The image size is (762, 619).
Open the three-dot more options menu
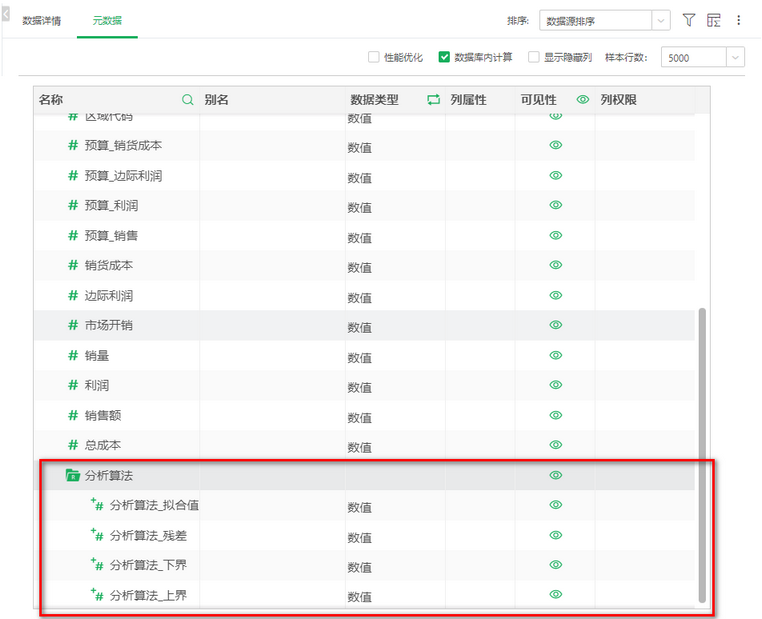pyautogui.click(x=739, y=20)
